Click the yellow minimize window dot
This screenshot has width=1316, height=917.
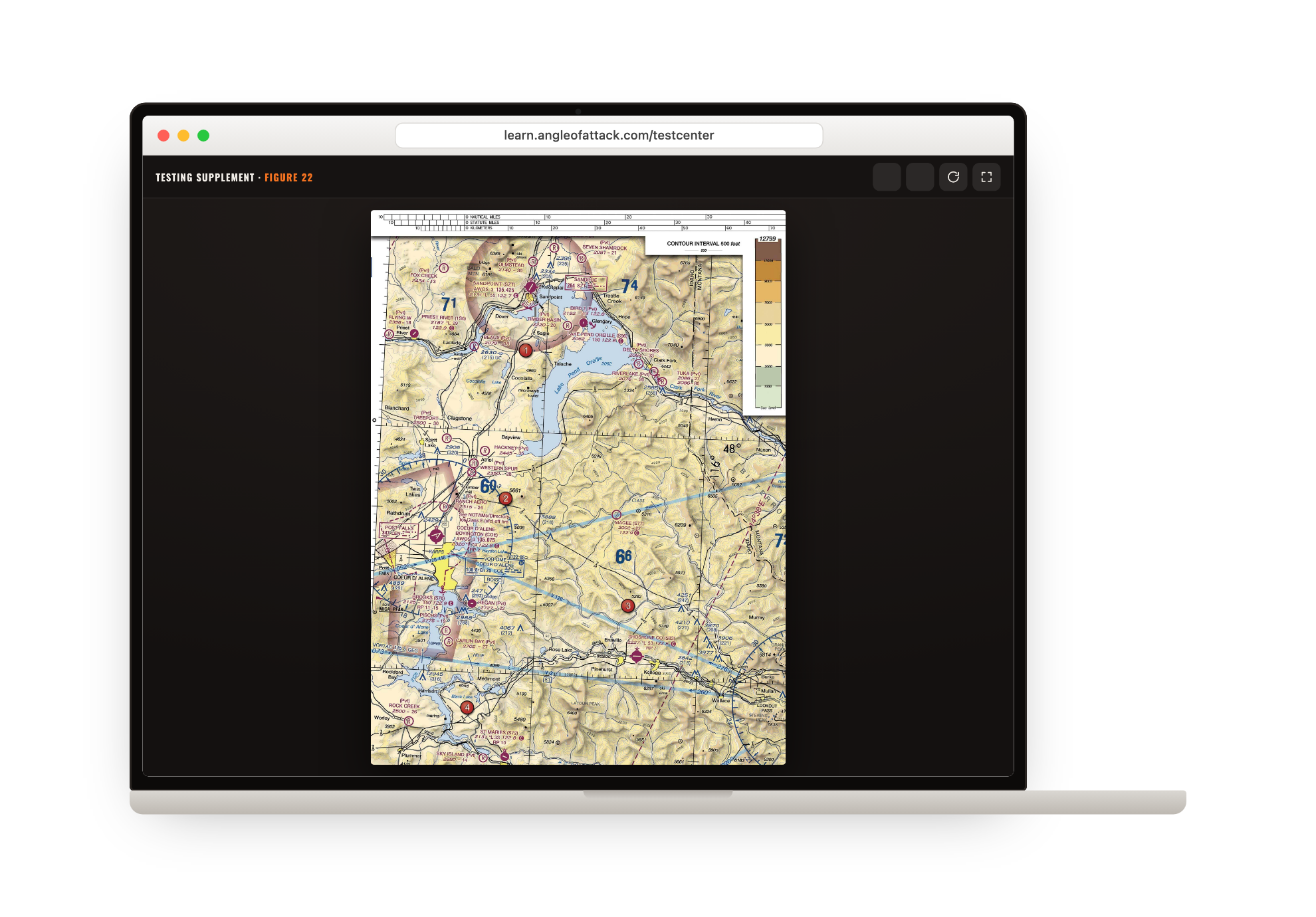[x=183, y=136]
